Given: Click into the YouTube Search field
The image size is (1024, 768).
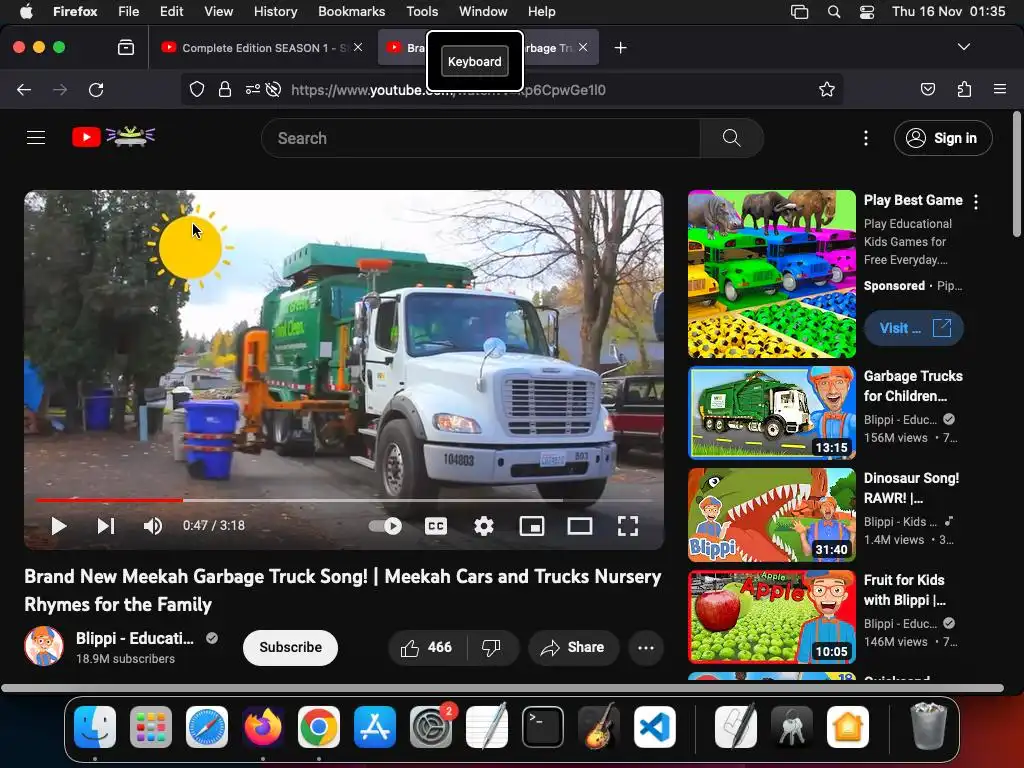Looking at the screenshot, I should pyautogui.click(x=481, y=138).
